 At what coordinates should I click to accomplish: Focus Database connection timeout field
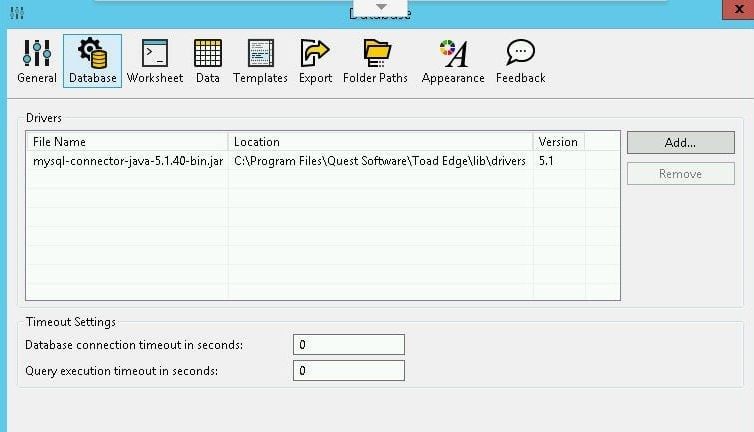pos(349,344)
